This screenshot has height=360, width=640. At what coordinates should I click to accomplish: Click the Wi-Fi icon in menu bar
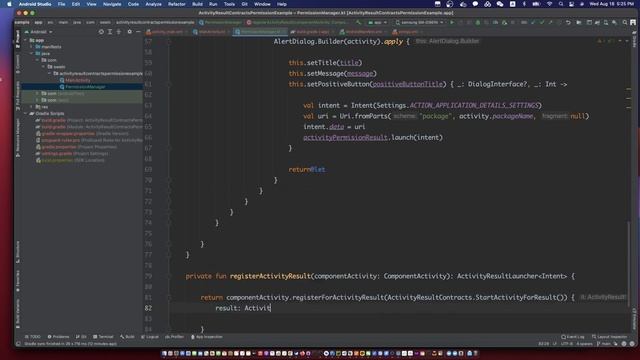coord(549,4)
